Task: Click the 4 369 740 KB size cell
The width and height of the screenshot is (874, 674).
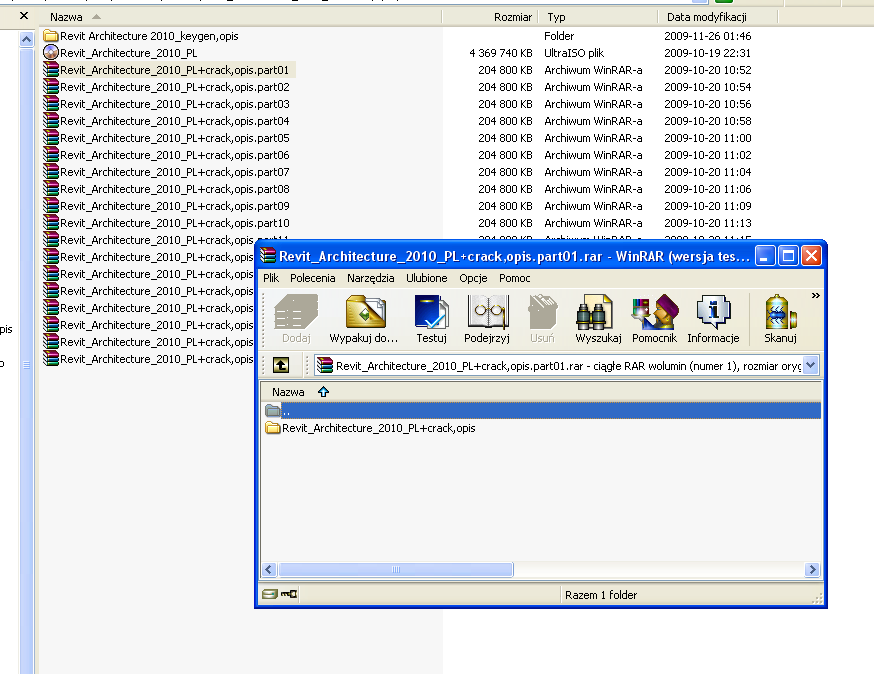Action: (501, 53)
